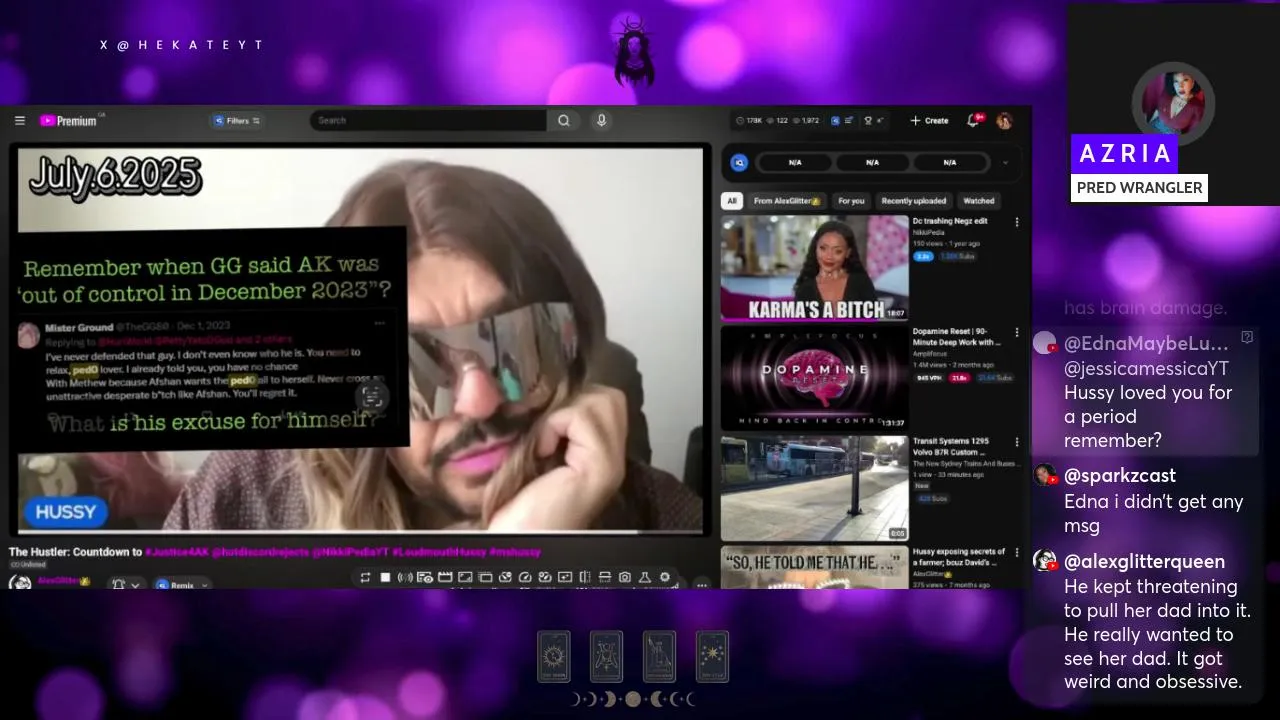This screenshot has height=720, width=1280.
Task: Open the Transit Systems bus thumbnail
Action: (814, 488)
